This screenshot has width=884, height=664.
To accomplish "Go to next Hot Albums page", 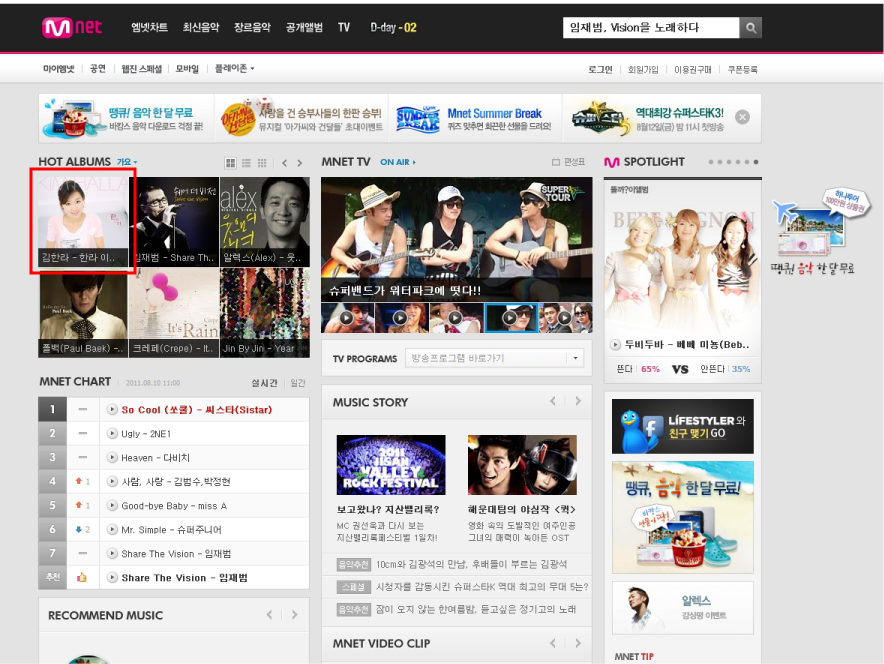I will [300, 163].
